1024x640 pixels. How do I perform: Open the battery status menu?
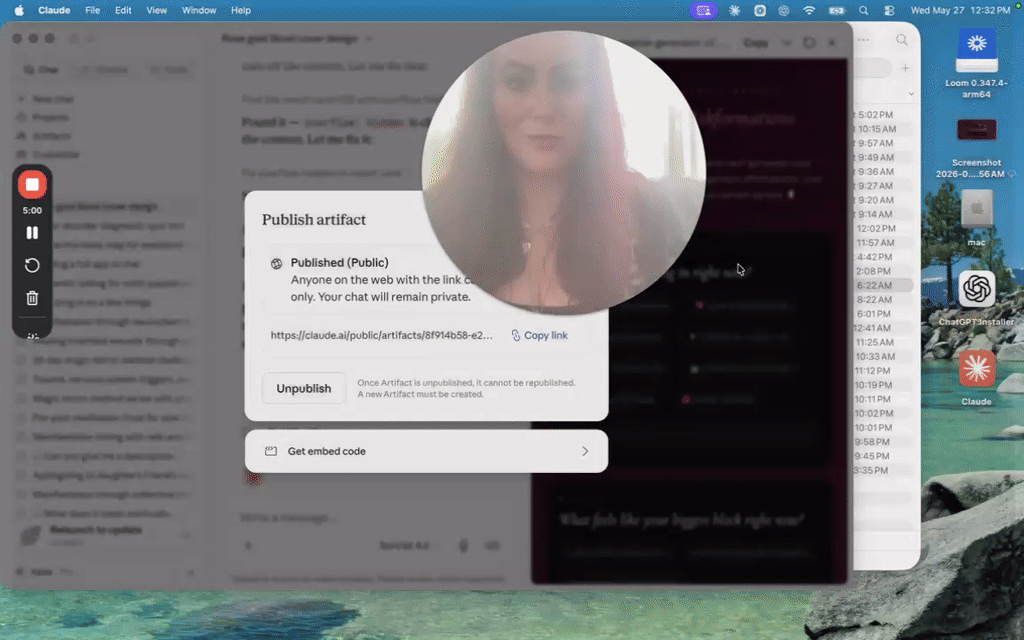(x=837, y=10)
